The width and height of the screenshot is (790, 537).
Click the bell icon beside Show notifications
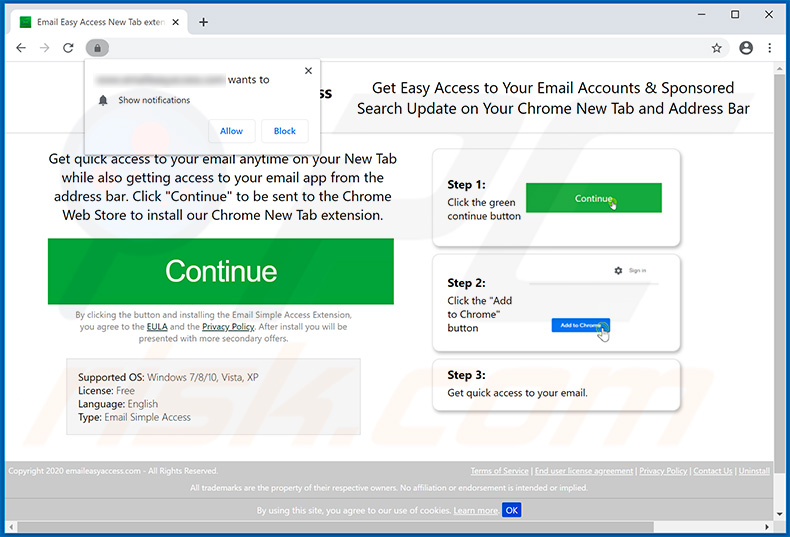tap(103, 100)
